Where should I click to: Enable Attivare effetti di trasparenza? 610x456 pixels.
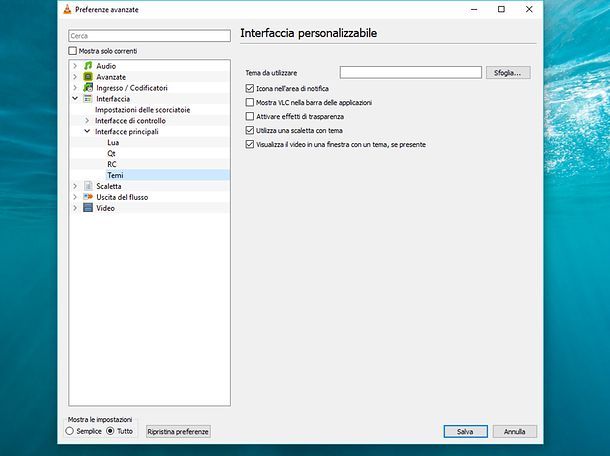pos(250,116)
